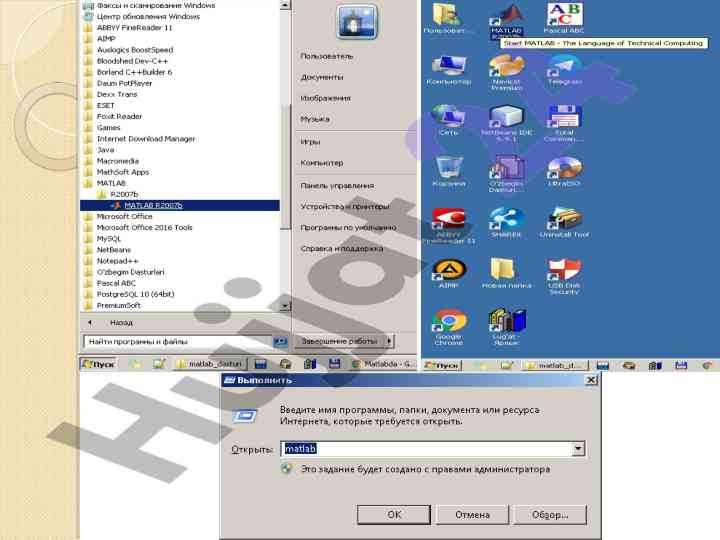Image resolution: width=720 pixels, height=540 pixels.
Task: Select MATLAB R2007b in the programs list
Action: 153,205
